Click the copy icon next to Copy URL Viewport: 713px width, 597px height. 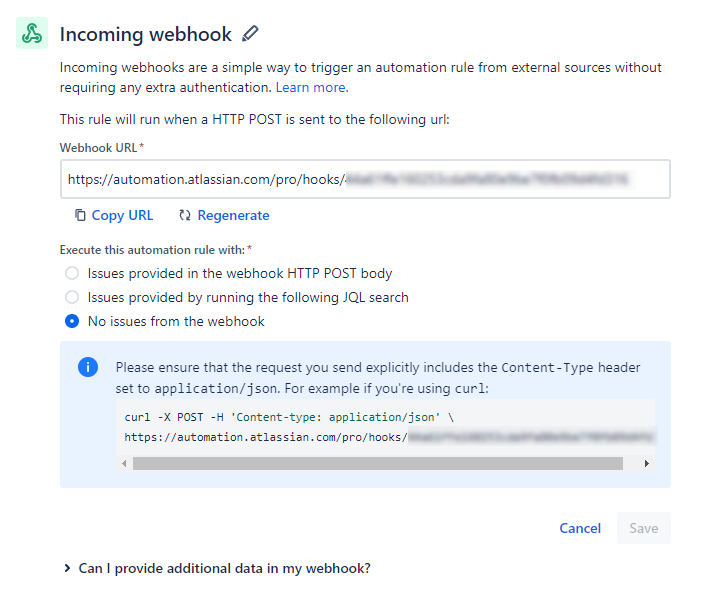click(80, 215)
